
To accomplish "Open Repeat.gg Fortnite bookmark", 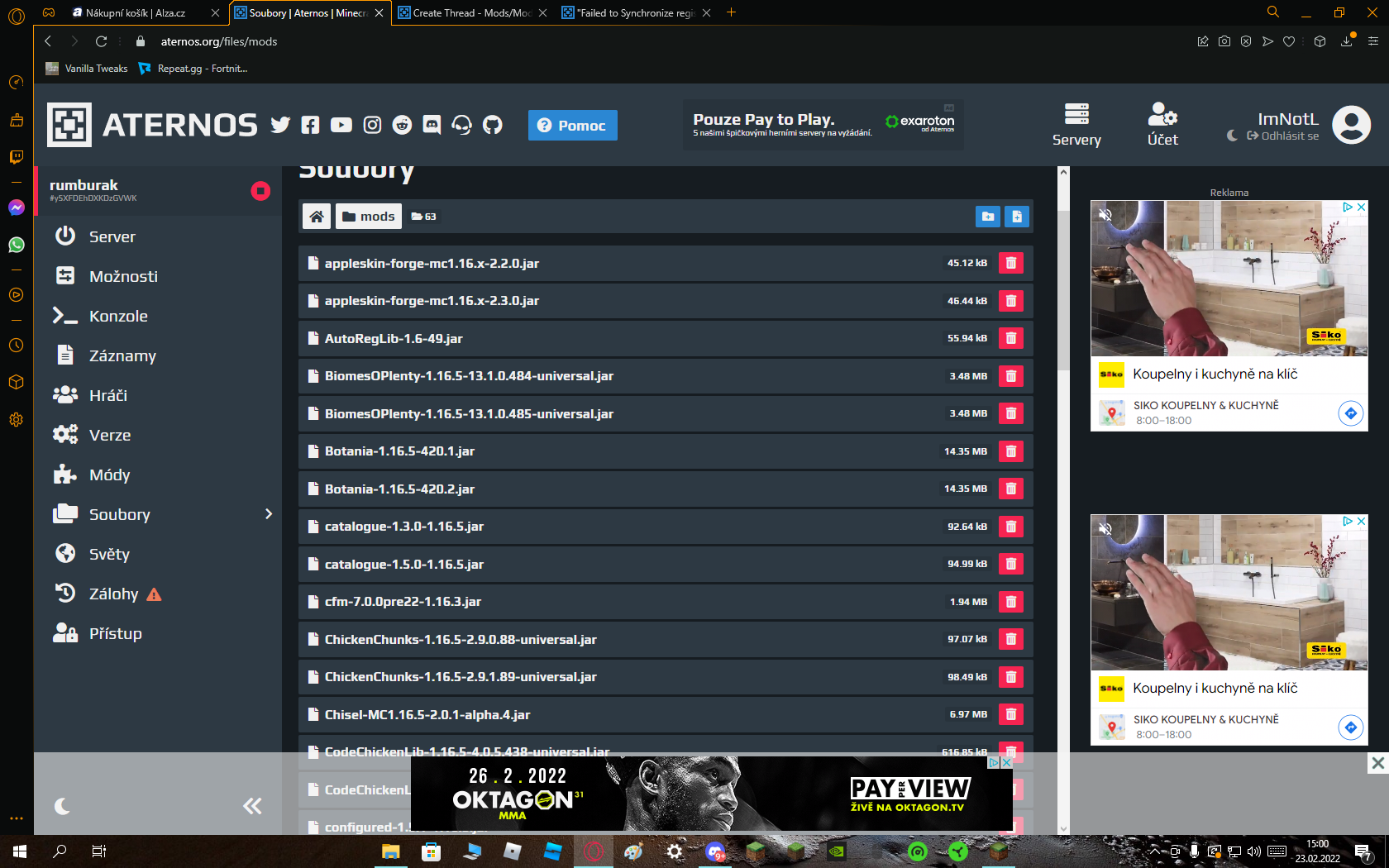I will [x=193, y=69].
